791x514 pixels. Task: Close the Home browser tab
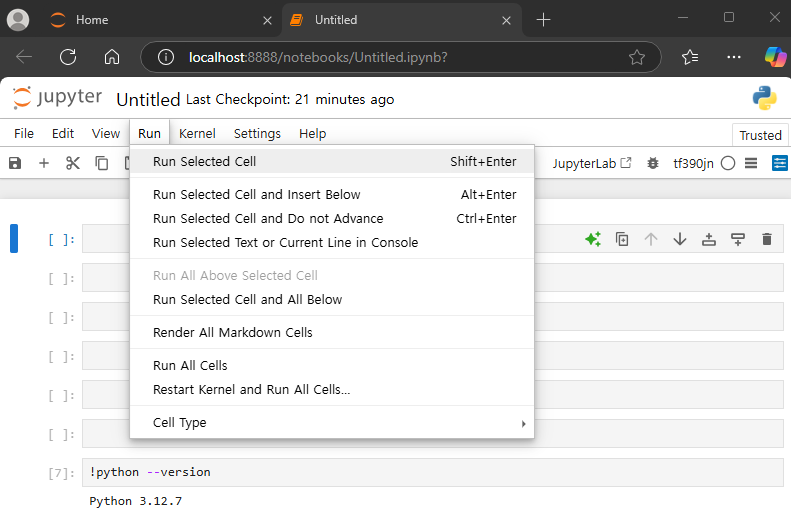pos(267,20)
